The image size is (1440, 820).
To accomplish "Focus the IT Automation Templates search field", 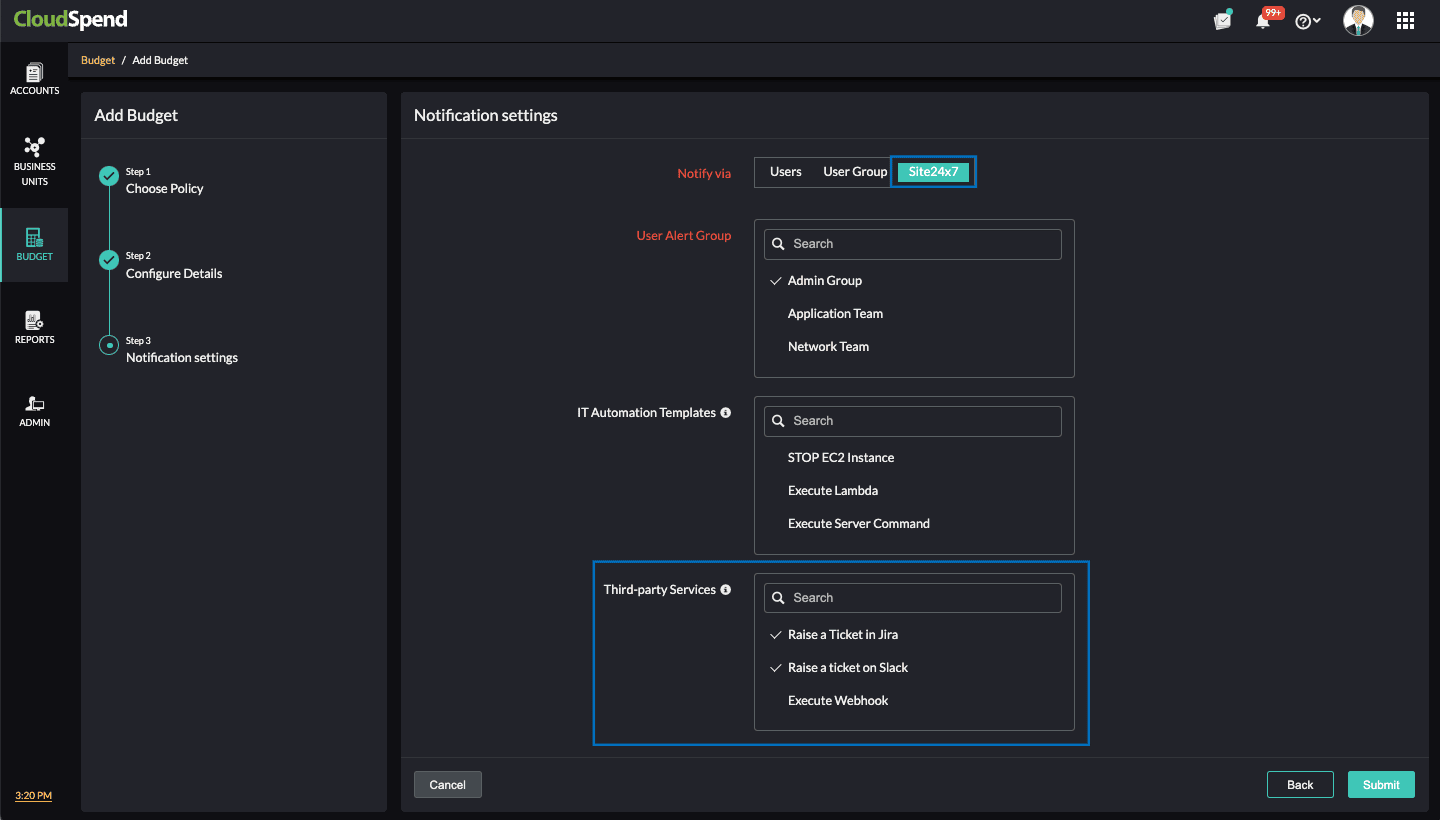I will click(913, 421).
